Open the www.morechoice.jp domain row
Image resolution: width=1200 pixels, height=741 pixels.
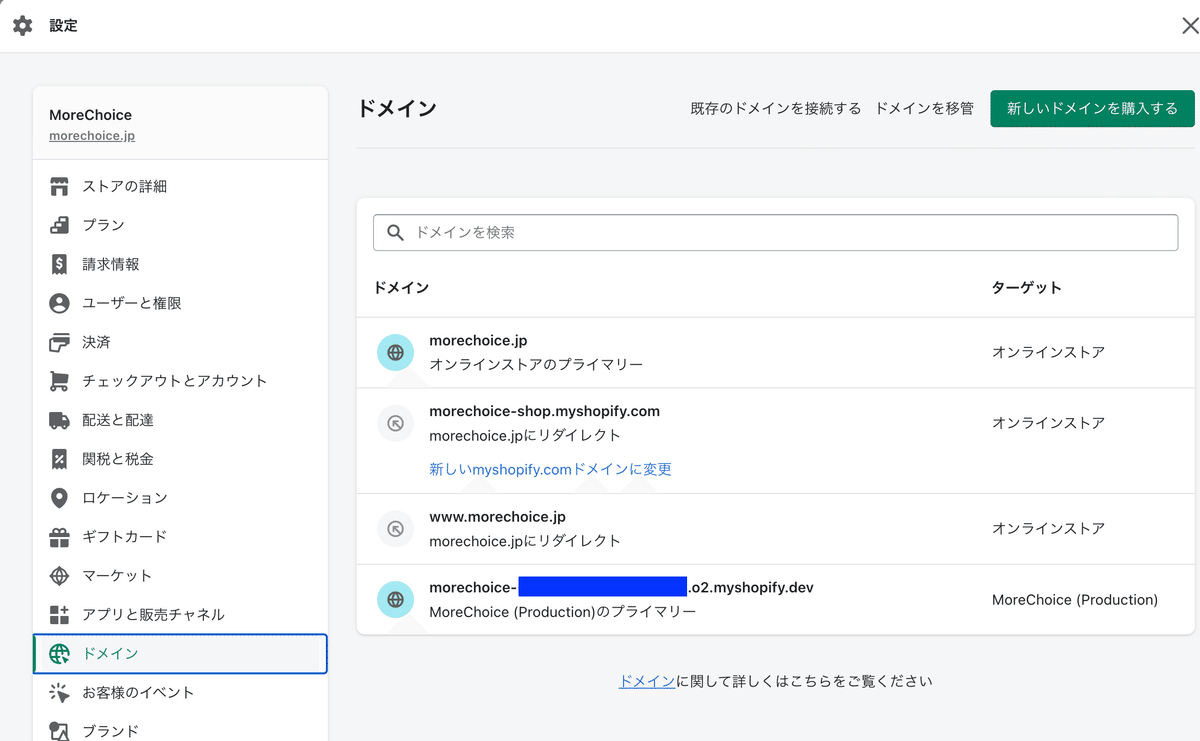pos(775,529)
